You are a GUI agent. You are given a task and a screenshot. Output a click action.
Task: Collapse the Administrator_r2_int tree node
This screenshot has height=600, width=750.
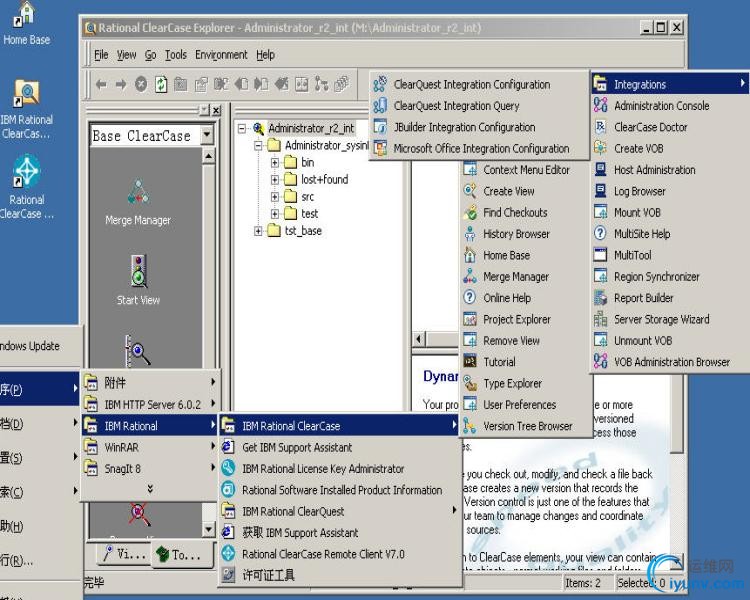242,128
